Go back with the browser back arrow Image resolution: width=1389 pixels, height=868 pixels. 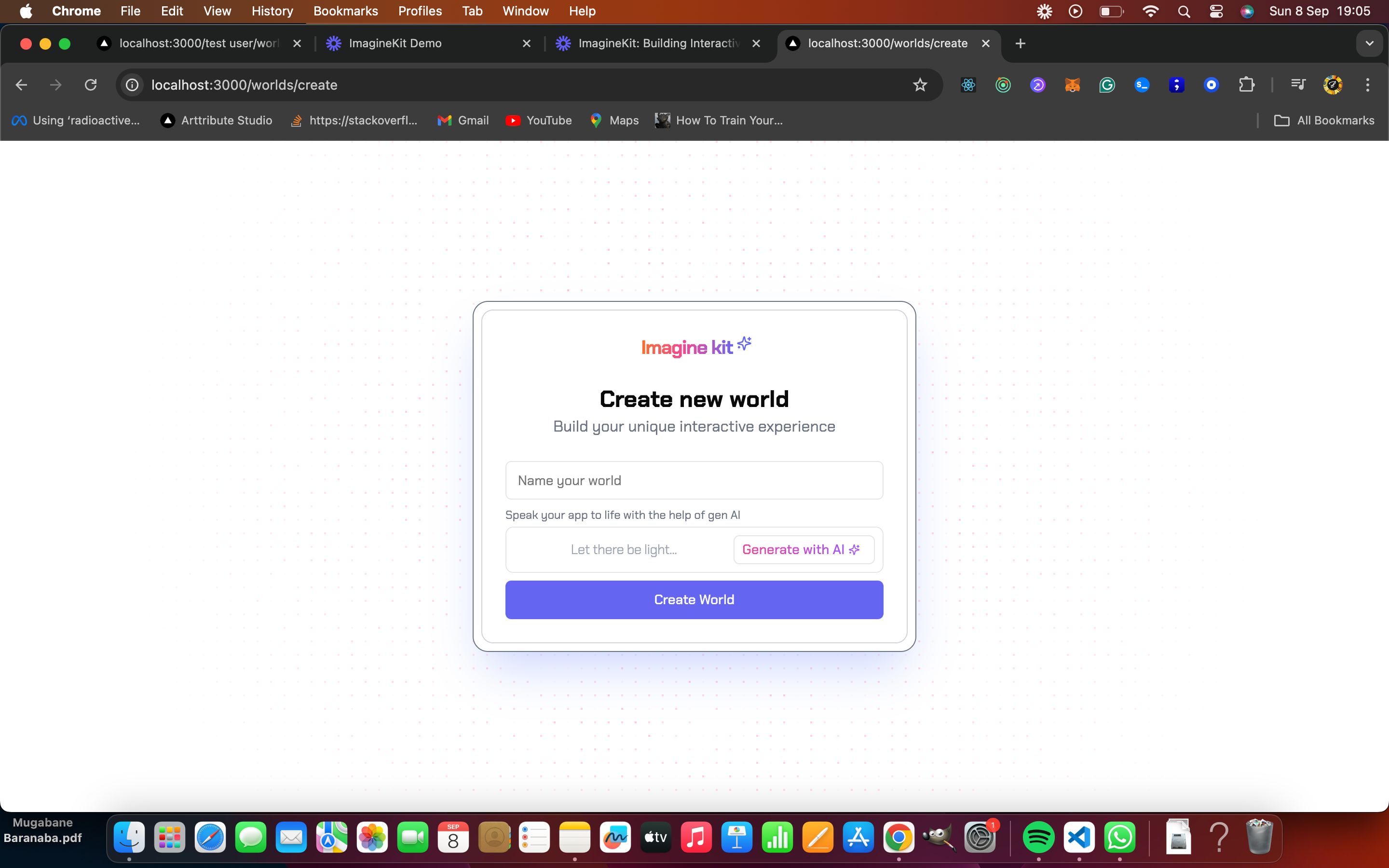coord(21,85)
